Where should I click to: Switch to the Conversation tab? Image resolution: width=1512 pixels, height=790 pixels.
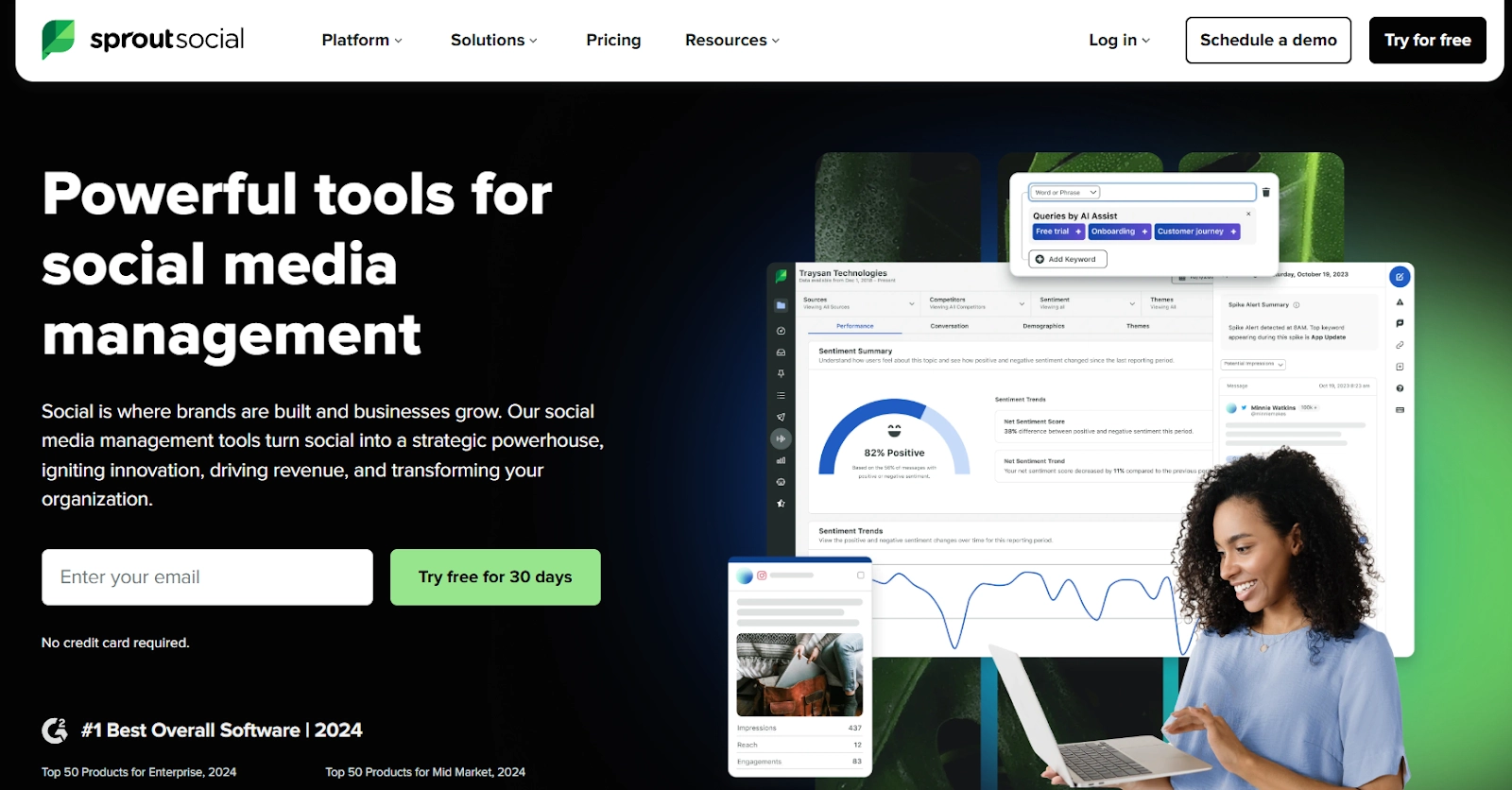click(950, 326)
